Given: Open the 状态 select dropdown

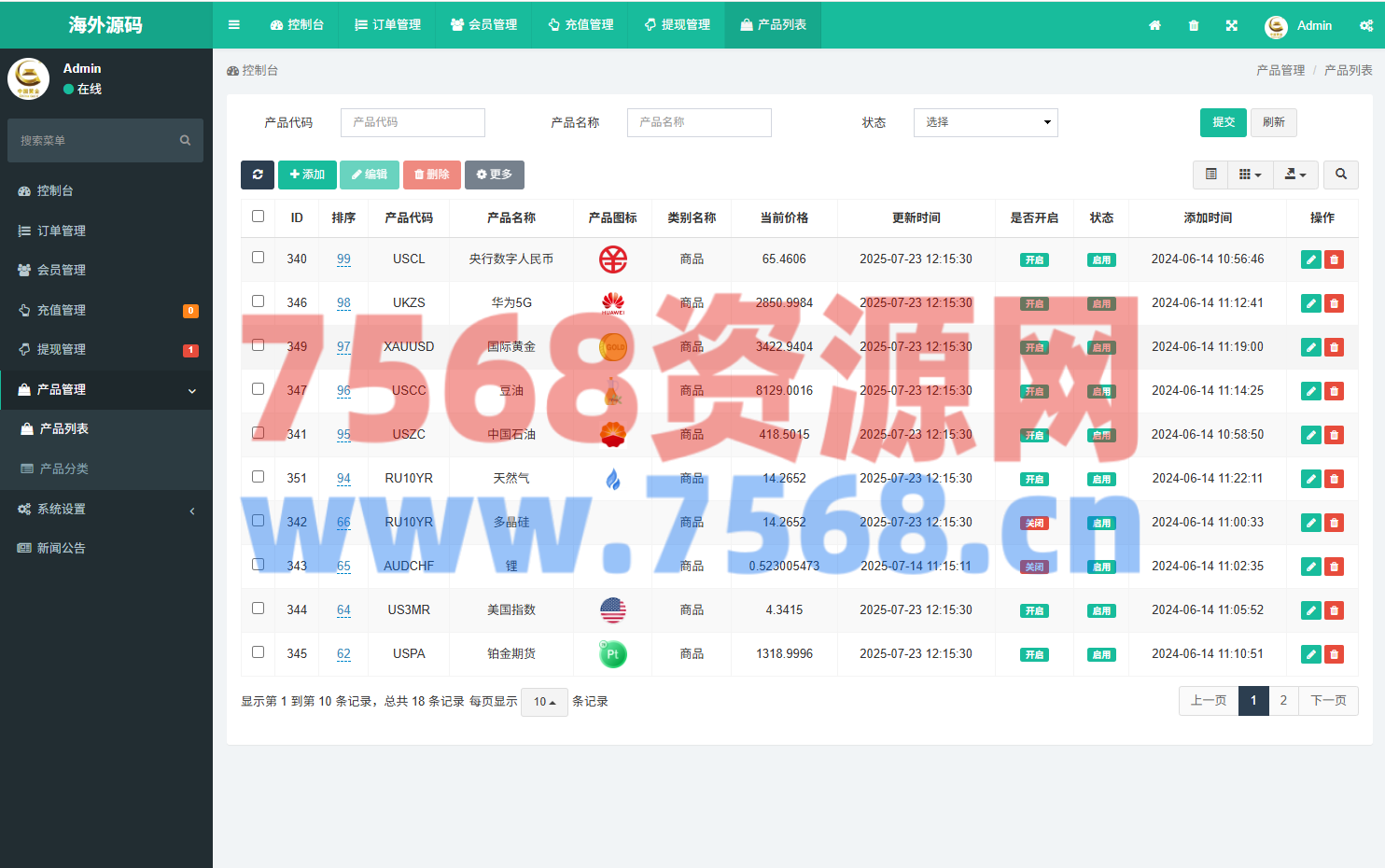Looking at the screenshot, I should 985,122.
